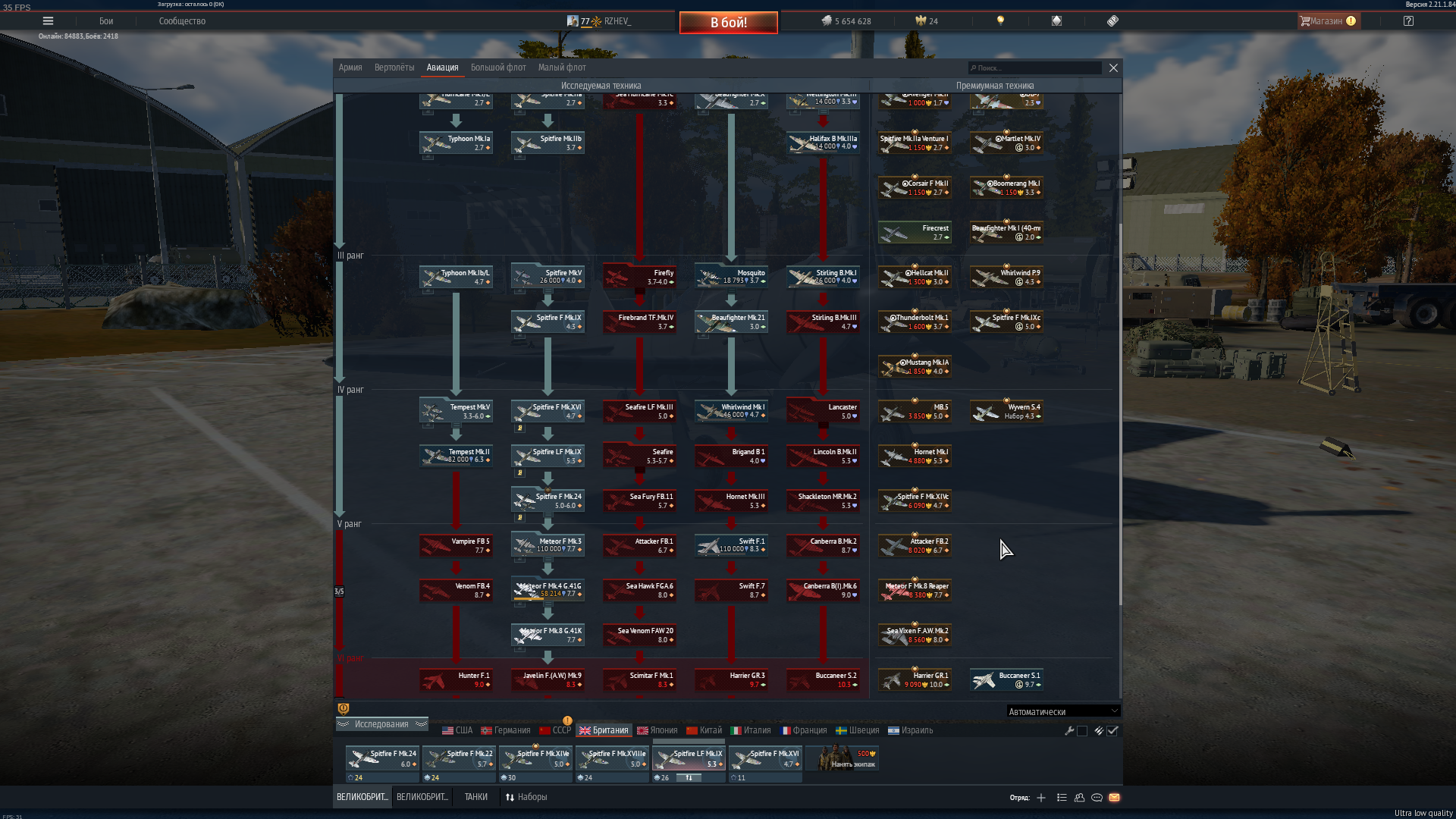Select crew slot Spitfire F Mk.22
Viewport: 1456px width, 819px height.
click(x=459, y=758)
